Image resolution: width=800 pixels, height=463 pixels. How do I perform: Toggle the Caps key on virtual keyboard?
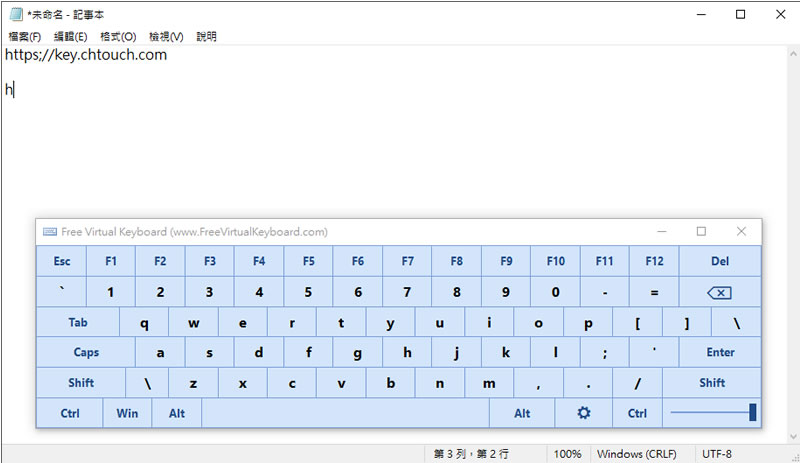pyautogui.click(x=86, y=352)
